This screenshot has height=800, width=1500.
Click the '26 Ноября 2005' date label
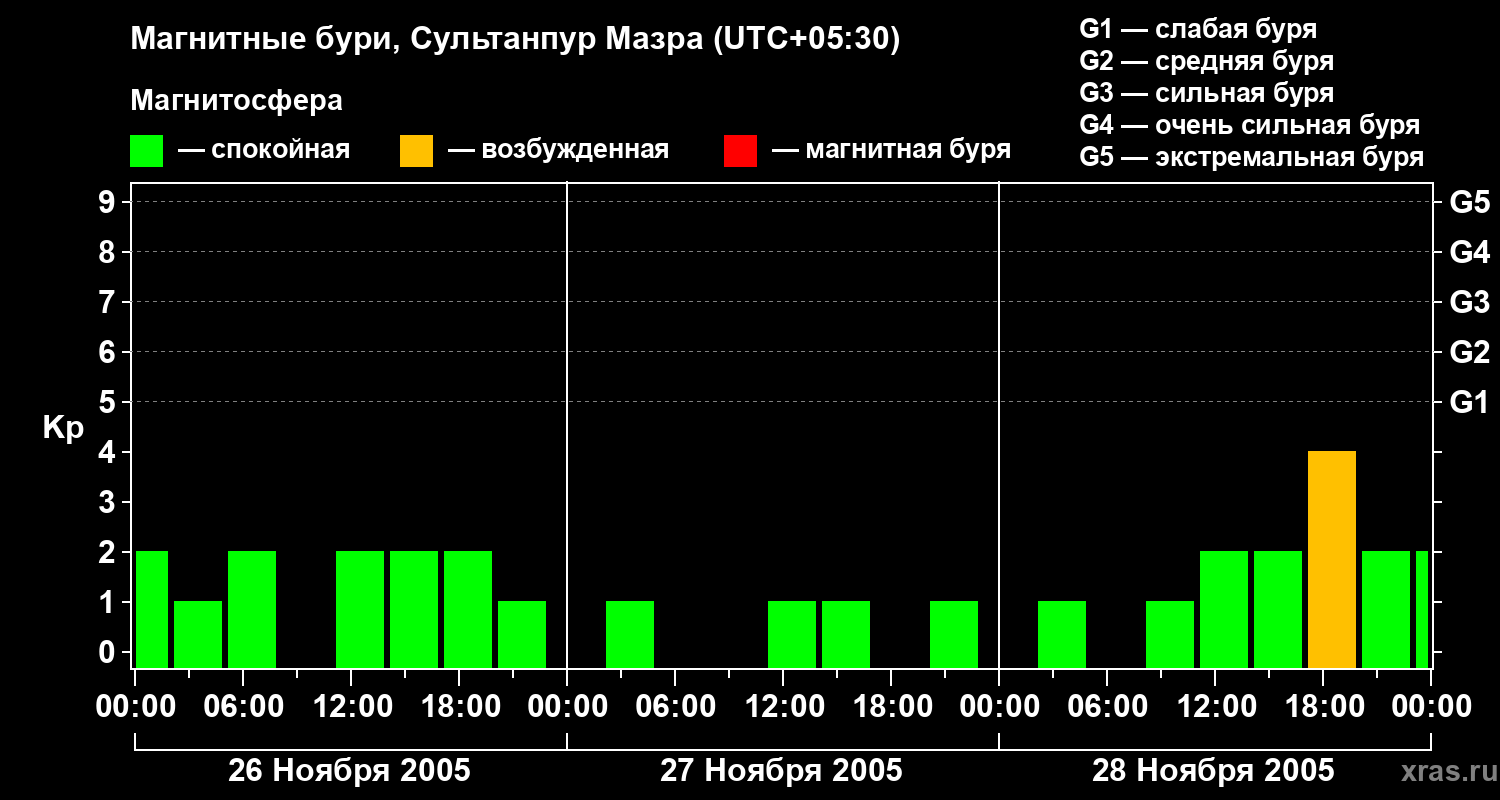(x=349, y=771)
